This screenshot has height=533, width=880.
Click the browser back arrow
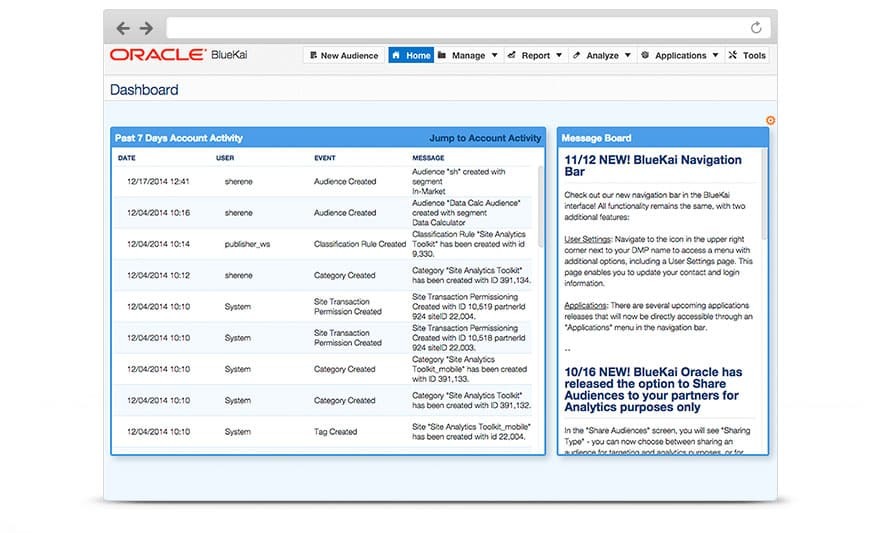tap(123, 28)
